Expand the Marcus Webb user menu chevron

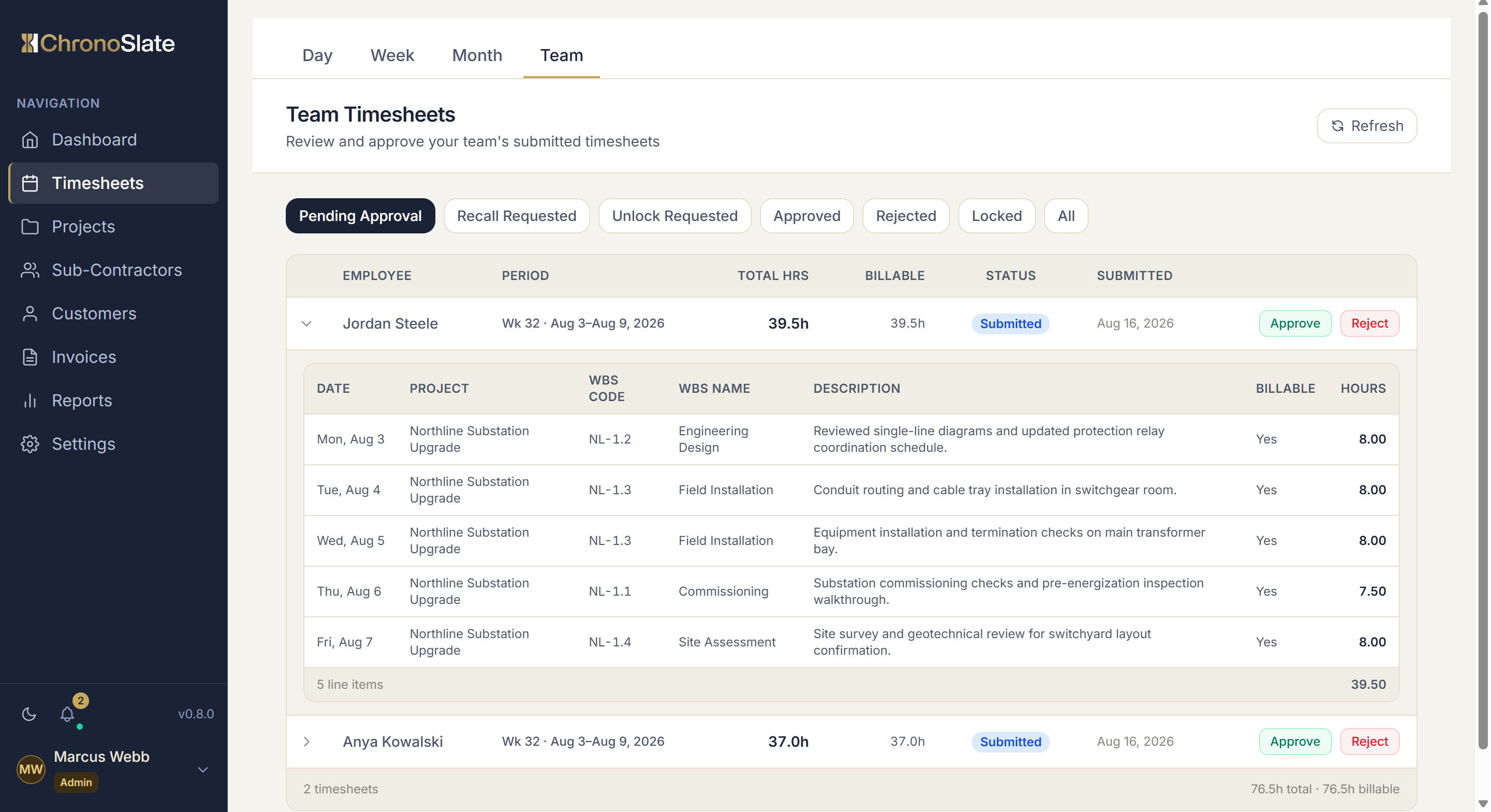click(x=202, y=769)
